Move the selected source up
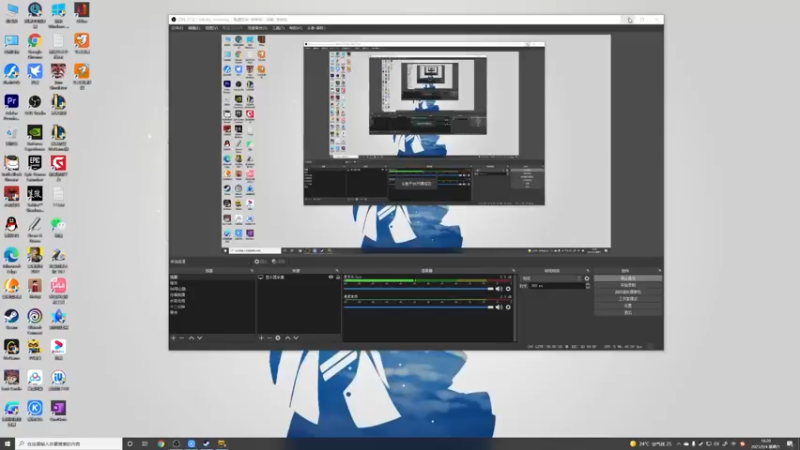 pyautogui.click(x=288, y=338)
